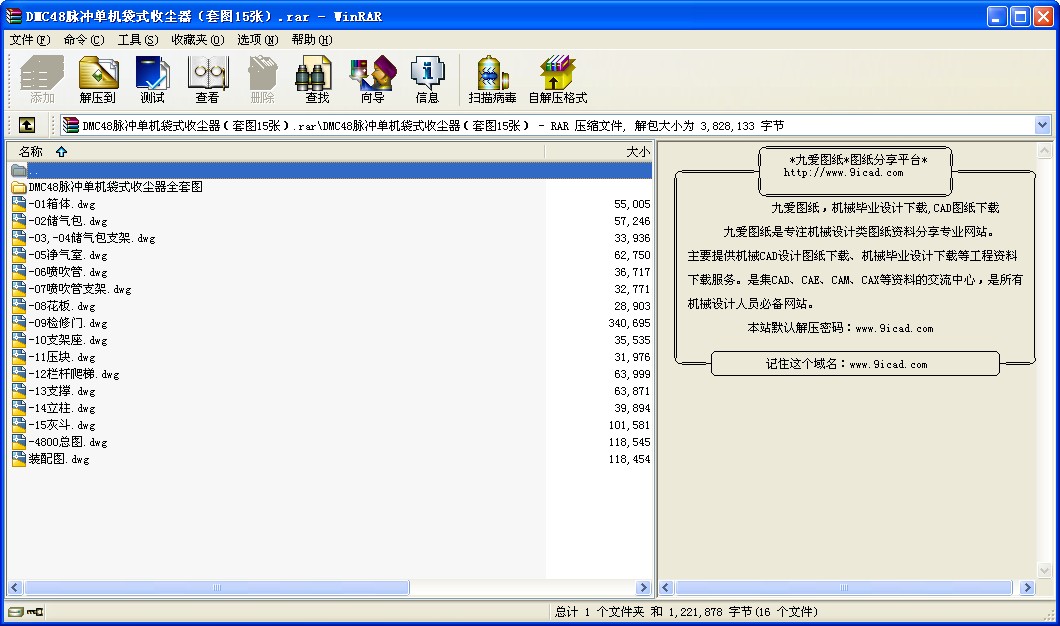The height and width of the screenshot is (626, 1060).
Task: Click the 自解压格式 (SFX) icon
Action: (x=557, y=80)
